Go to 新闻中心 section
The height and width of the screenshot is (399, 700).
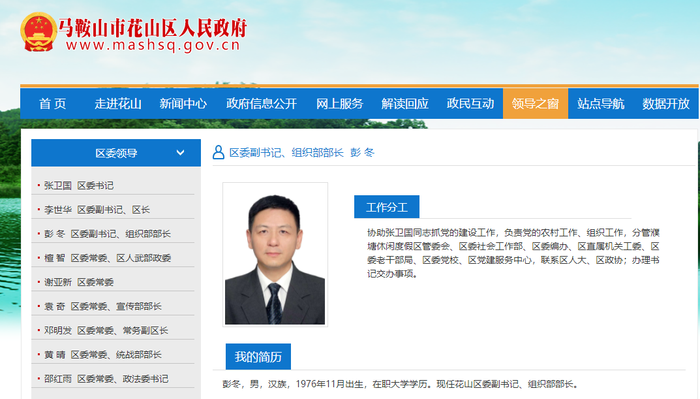[183, 104]
